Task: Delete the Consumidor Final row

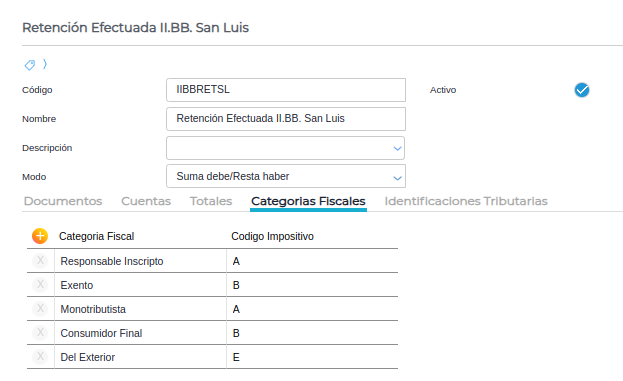Action: click(40, 333)
